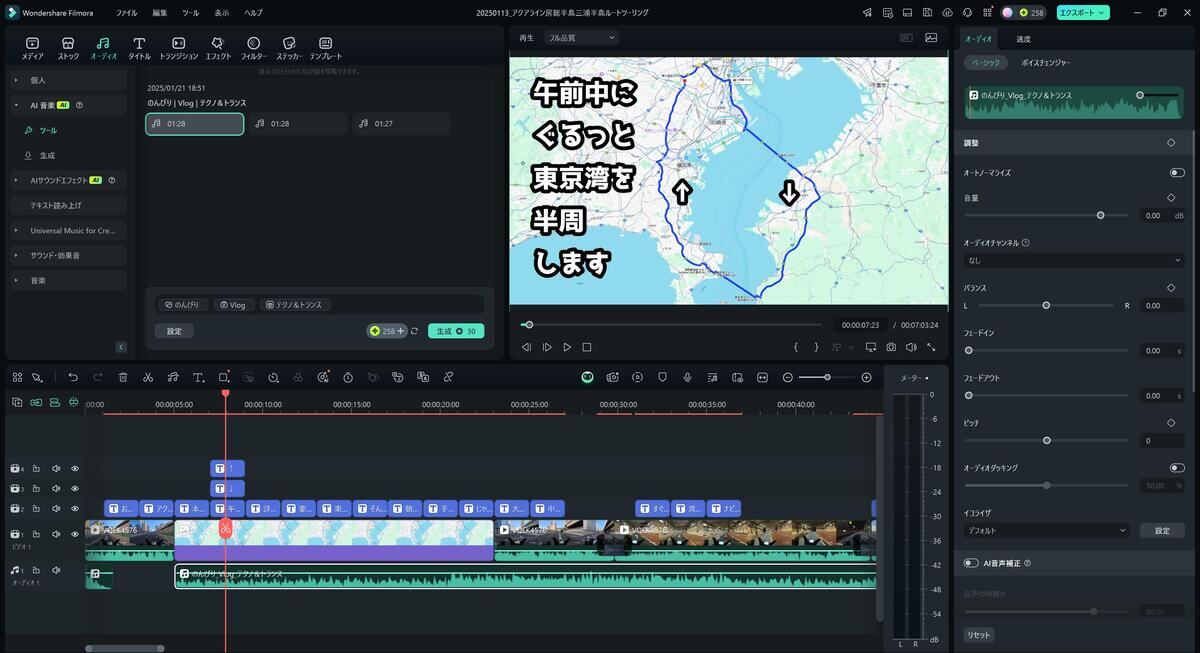Mute the オーディオ 1 track
This screenshot has width=1200, height=653.
tap(56, 570)
